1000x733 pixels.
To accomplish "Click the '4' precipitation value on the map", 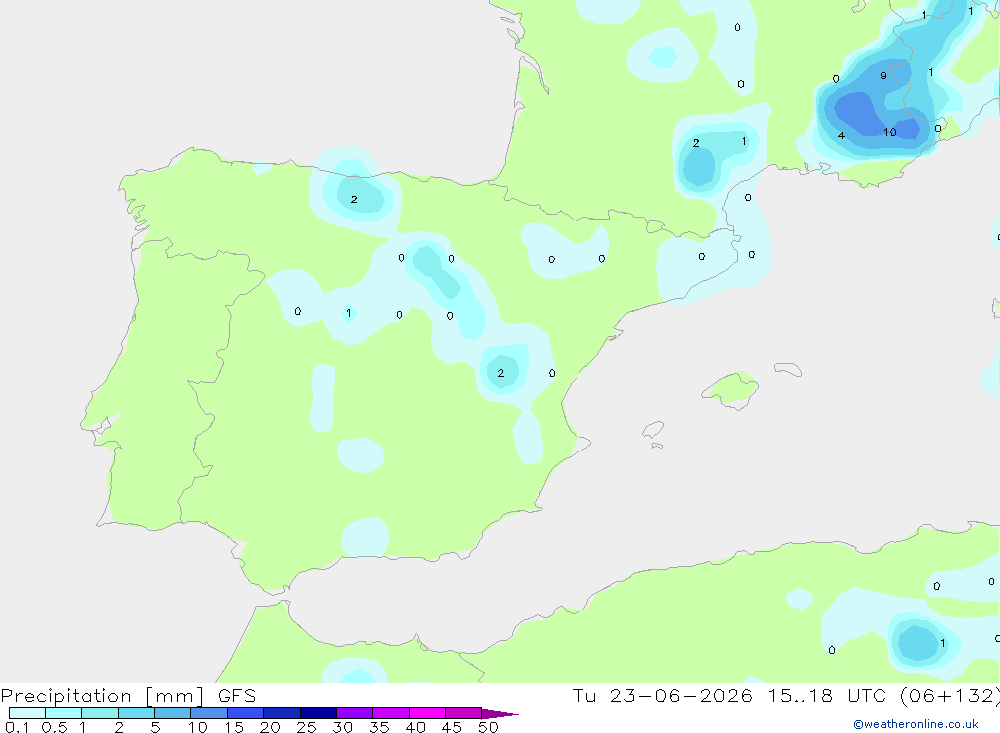I will tap(841, 135).
